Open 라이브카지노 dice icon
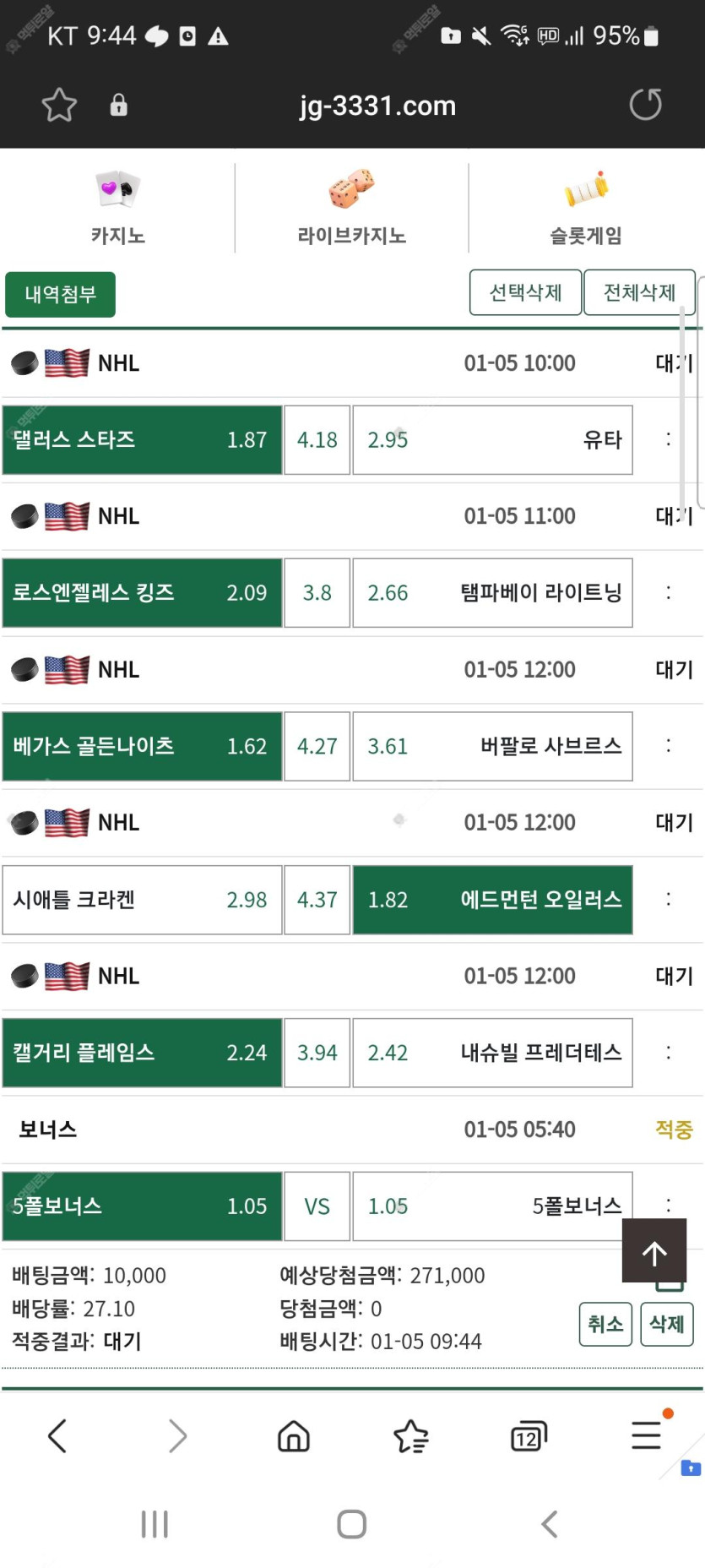The image size is (705, 1568). [351, 189]
